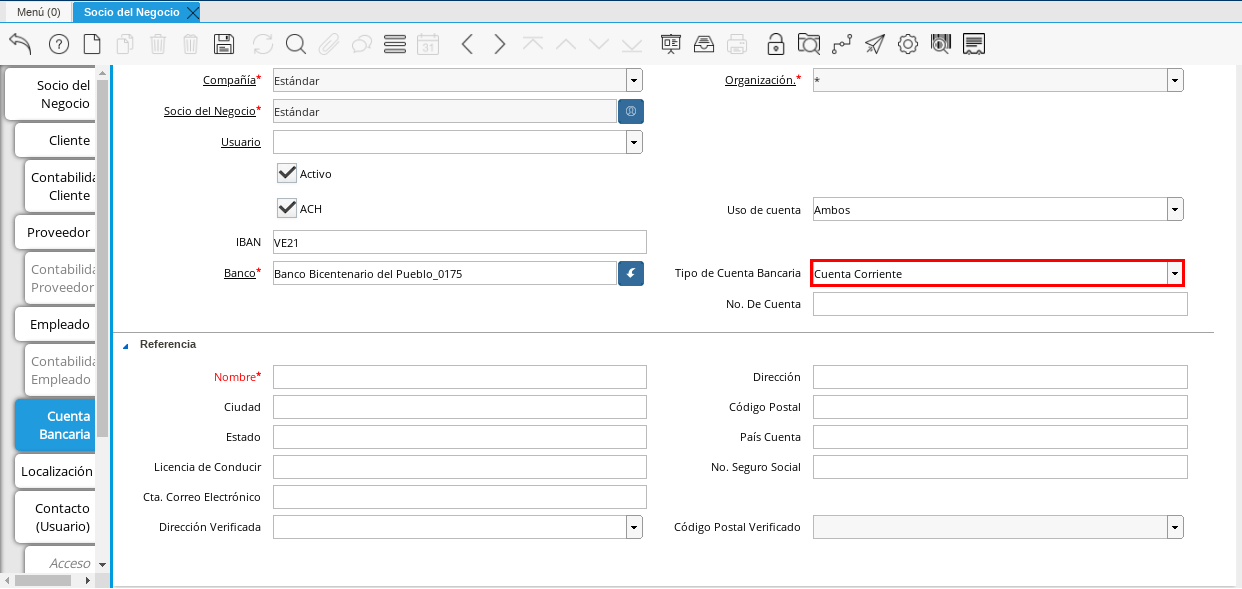This screenshot has height=589, width=1242.
Task: Open the Uso de cuenta dropdown
Action: (x=1175, y=209)
